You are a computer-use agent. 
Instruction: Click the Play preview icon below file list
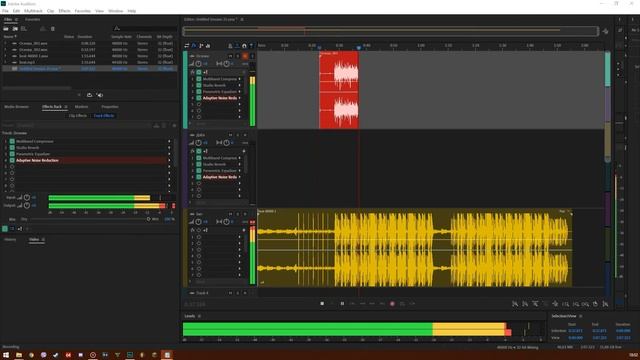[x=79, y=95]
